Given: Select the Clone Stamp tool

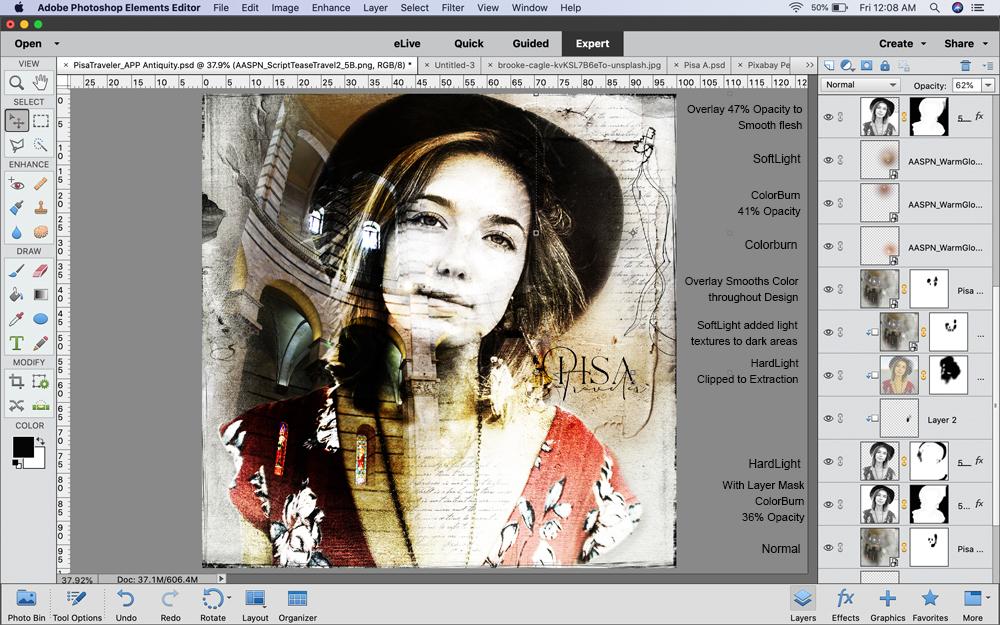Looking at the screenshot, I should pos(40,208).
